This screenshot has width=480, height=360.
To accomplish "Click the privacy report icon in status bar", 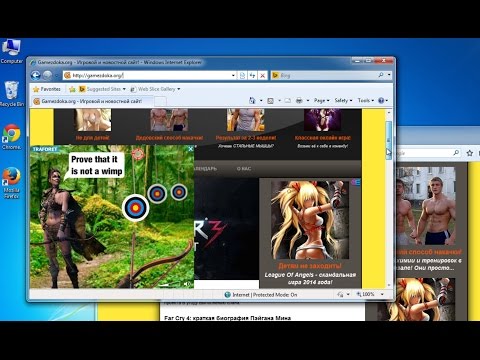I will [x=340, y=294].
